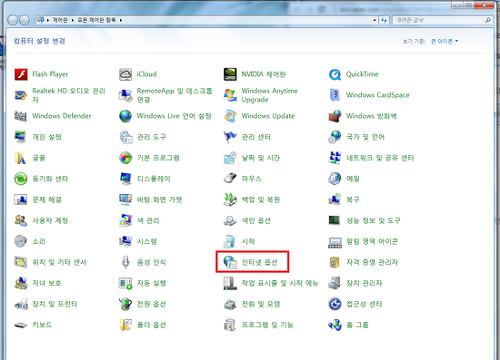This screenshot has width=500, height=360.
Task: Click 모든 제어판 항목 breadcrumb segment
Action: pos(97,20)
